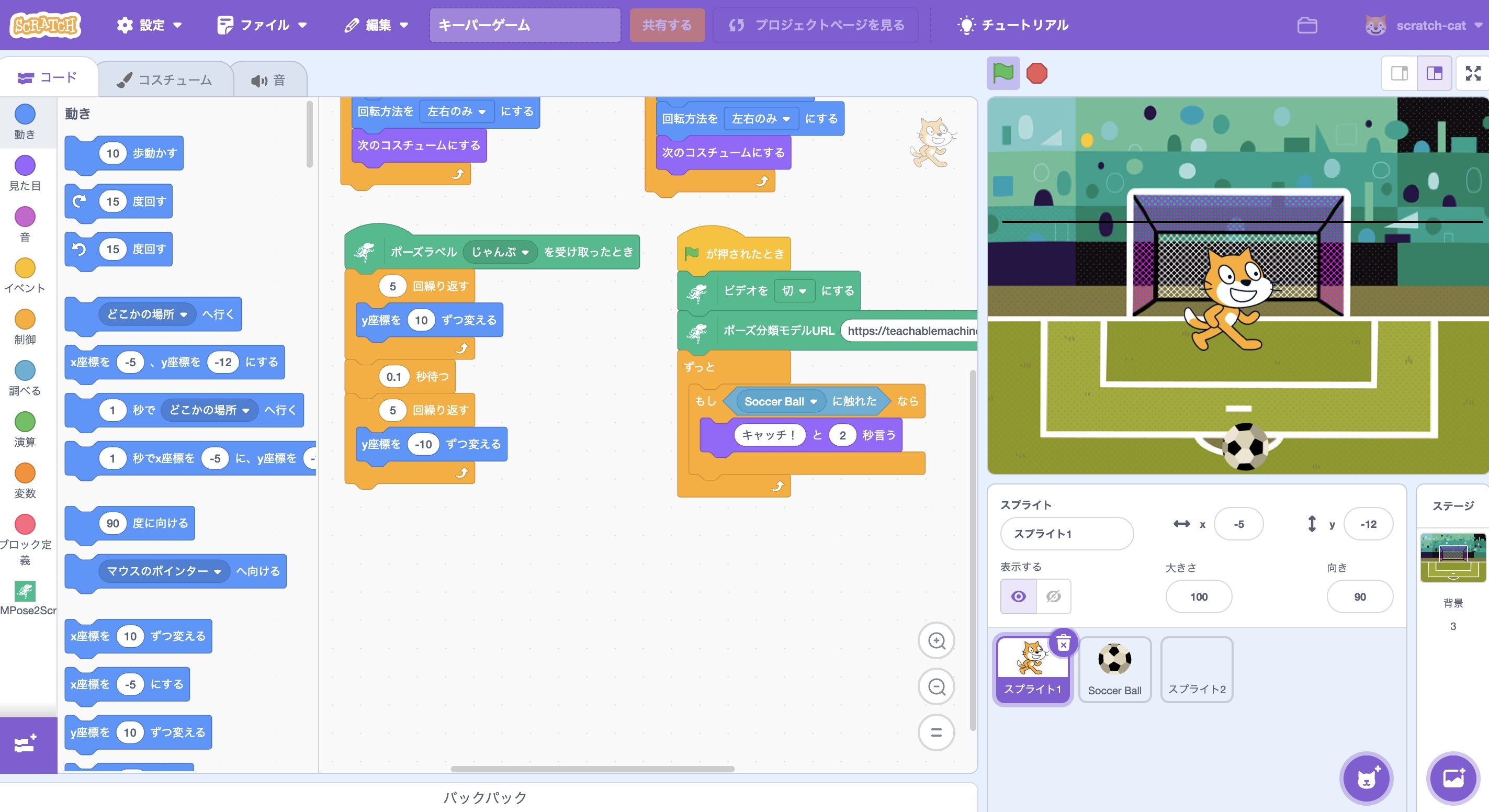This screenshot has width=1489, height=812.
Task: Zoom out the code workspace
Action: pyautogui.click(x=936, y=686)
